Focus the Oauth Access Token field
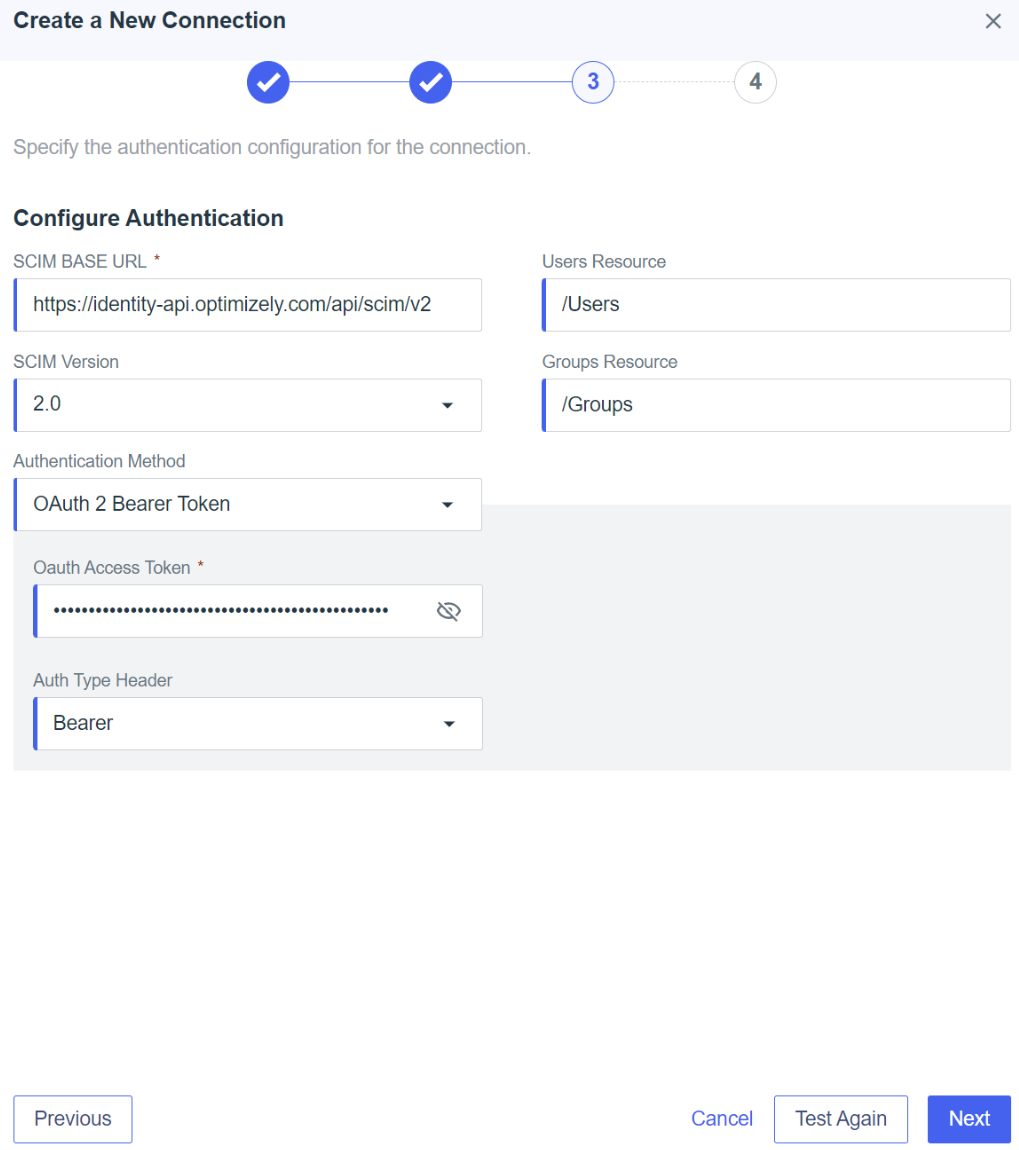1019x1150 pixels. [x=258, y=611]
